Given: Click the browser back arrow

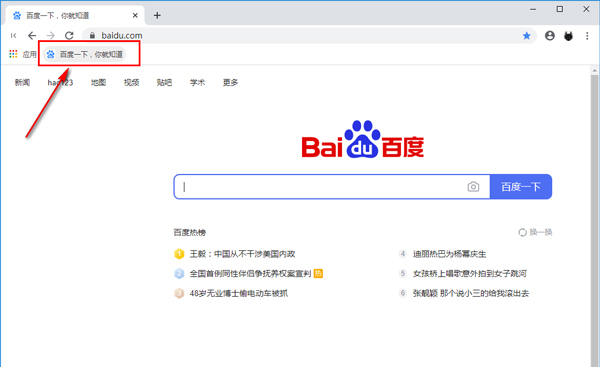Looking at the screenshot, I should point(32,36).
